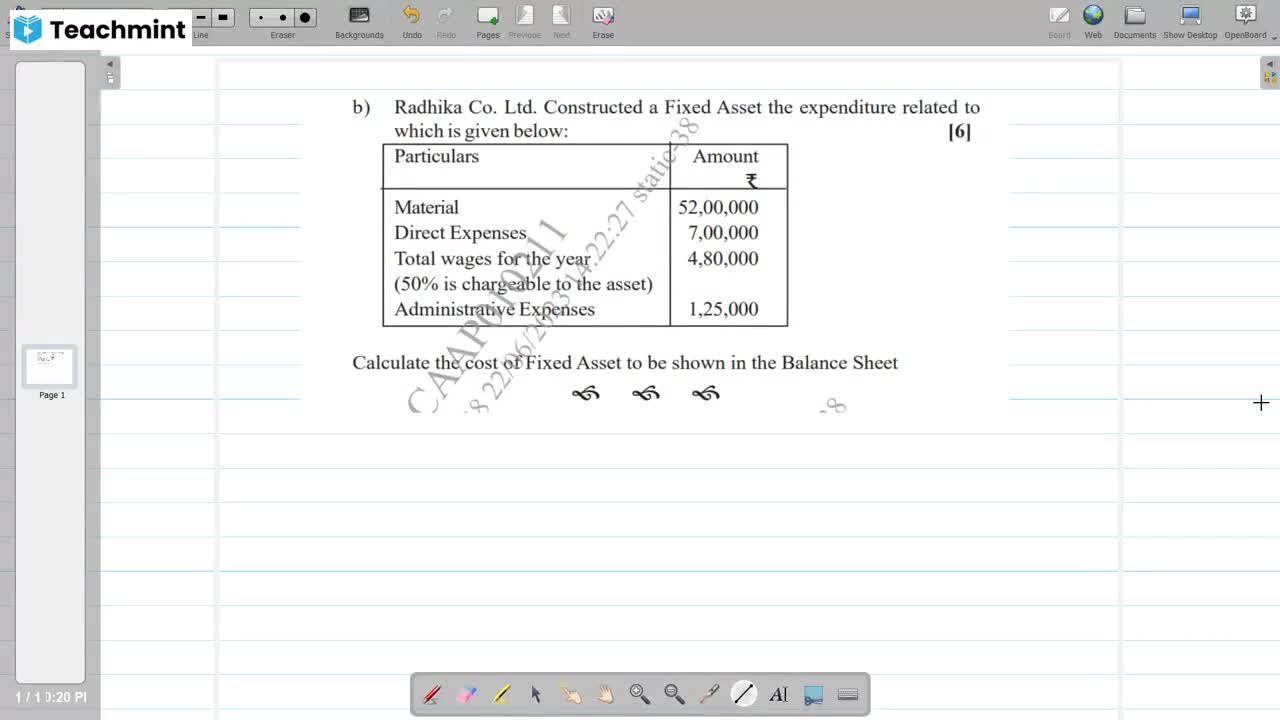
Task: Click the Teachmint logo
Action: pos(101,29)
